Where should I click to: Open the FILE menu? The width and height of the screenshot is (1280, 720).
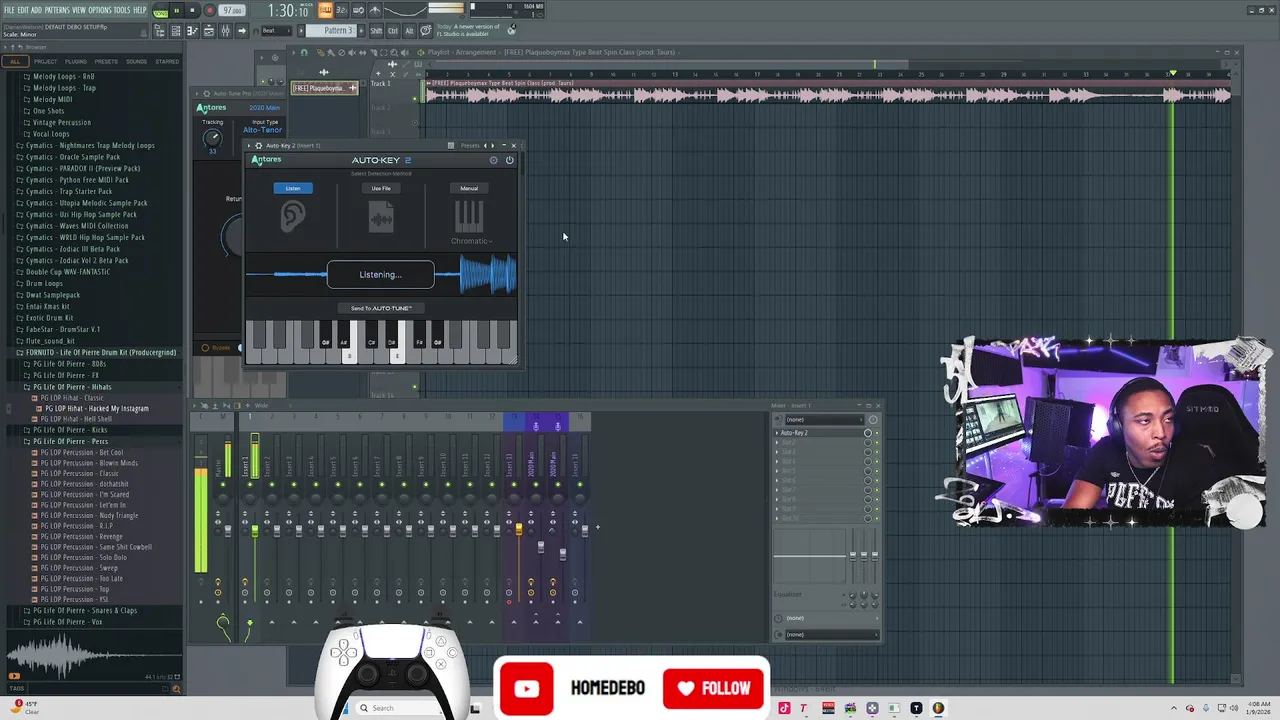[x=9, y=10]
